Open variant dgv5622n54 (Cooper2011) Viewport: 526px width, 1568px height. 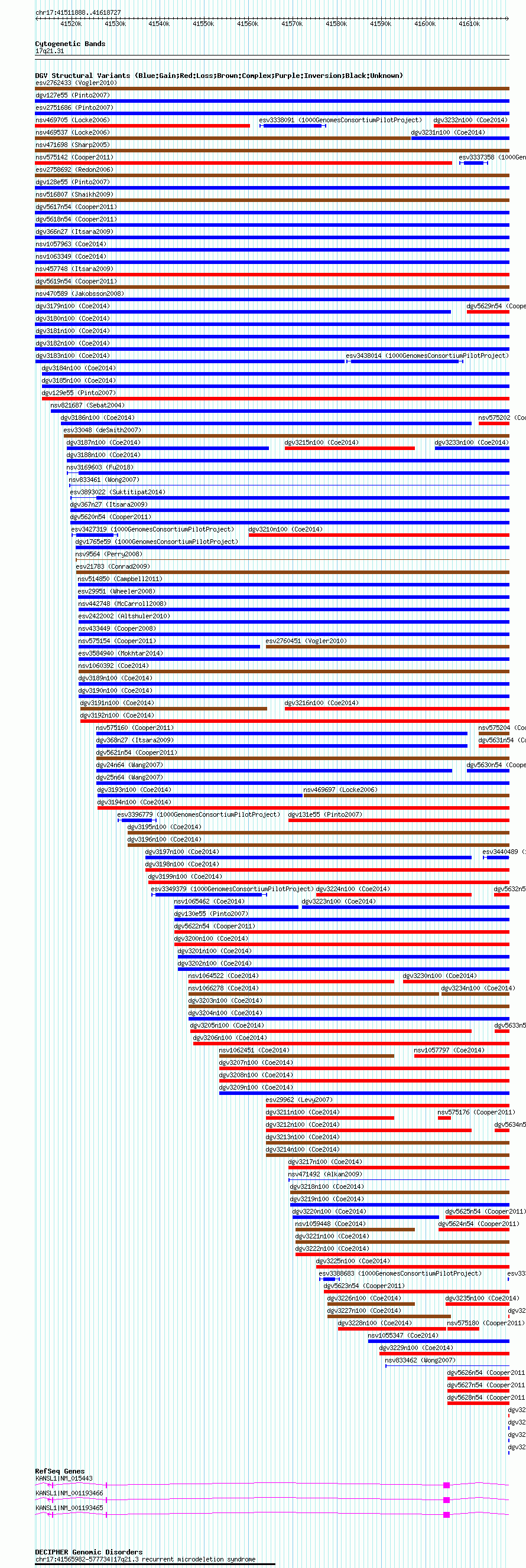click(215, 926)
